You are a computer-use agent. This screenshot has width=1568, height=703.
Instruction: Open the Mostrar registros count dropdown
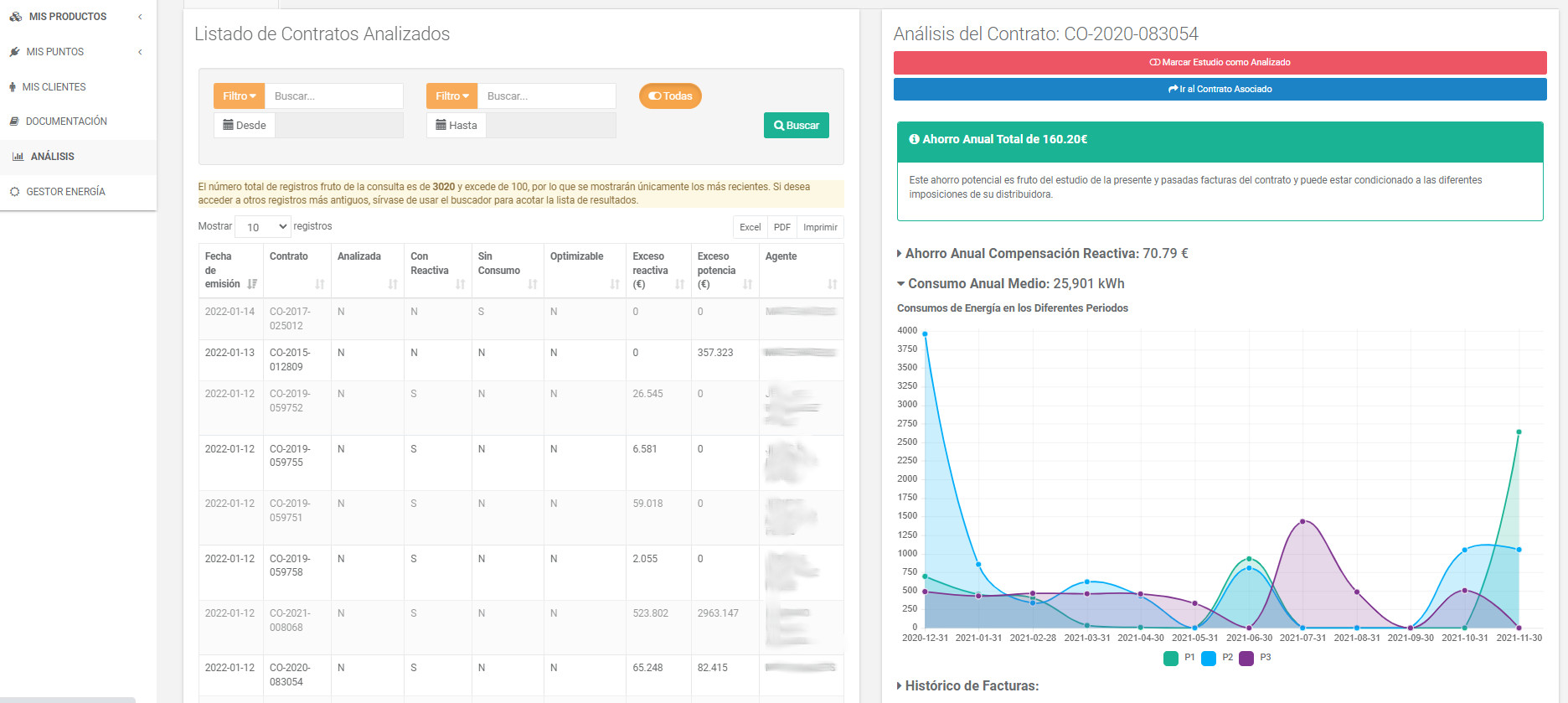coord(263,227)
